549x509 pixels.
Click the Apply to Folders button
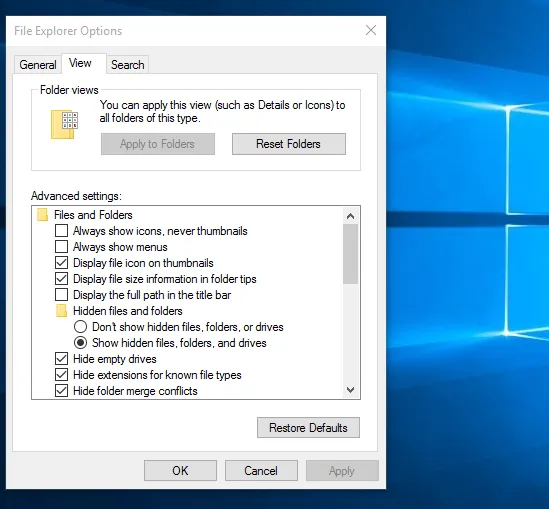[158, 144]
